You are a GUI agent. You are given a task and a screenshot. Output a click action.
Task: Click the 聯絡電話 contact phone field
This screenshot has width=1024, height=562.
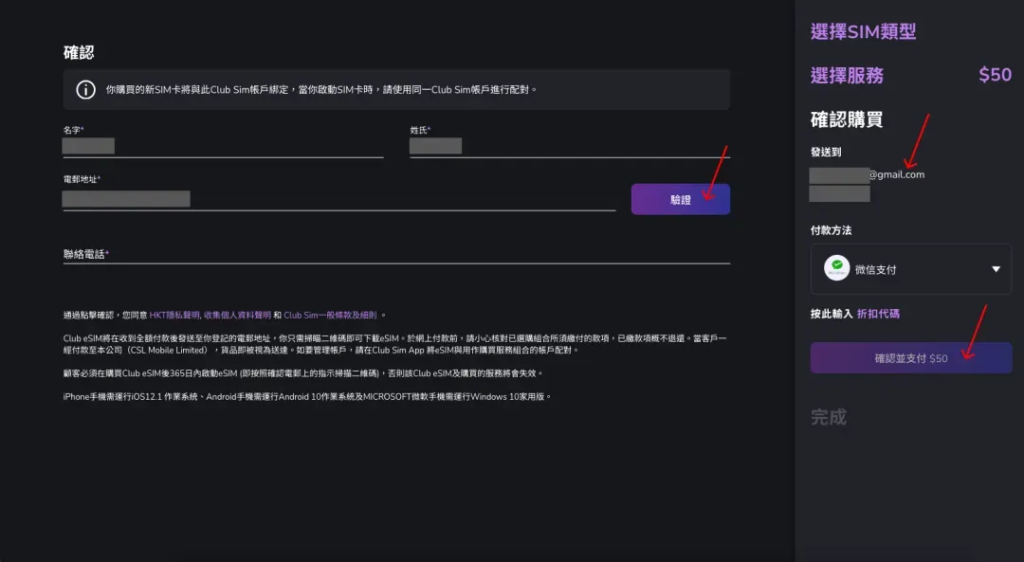[396, 254]
